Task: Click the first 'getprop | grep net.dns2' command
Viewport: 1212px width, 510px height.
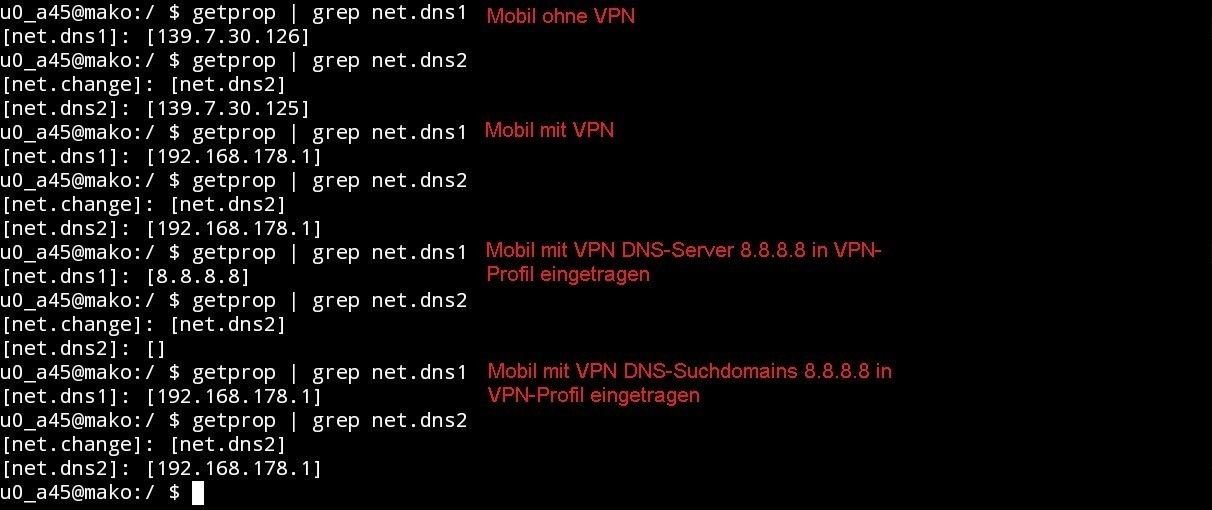Action: point(329,61)
